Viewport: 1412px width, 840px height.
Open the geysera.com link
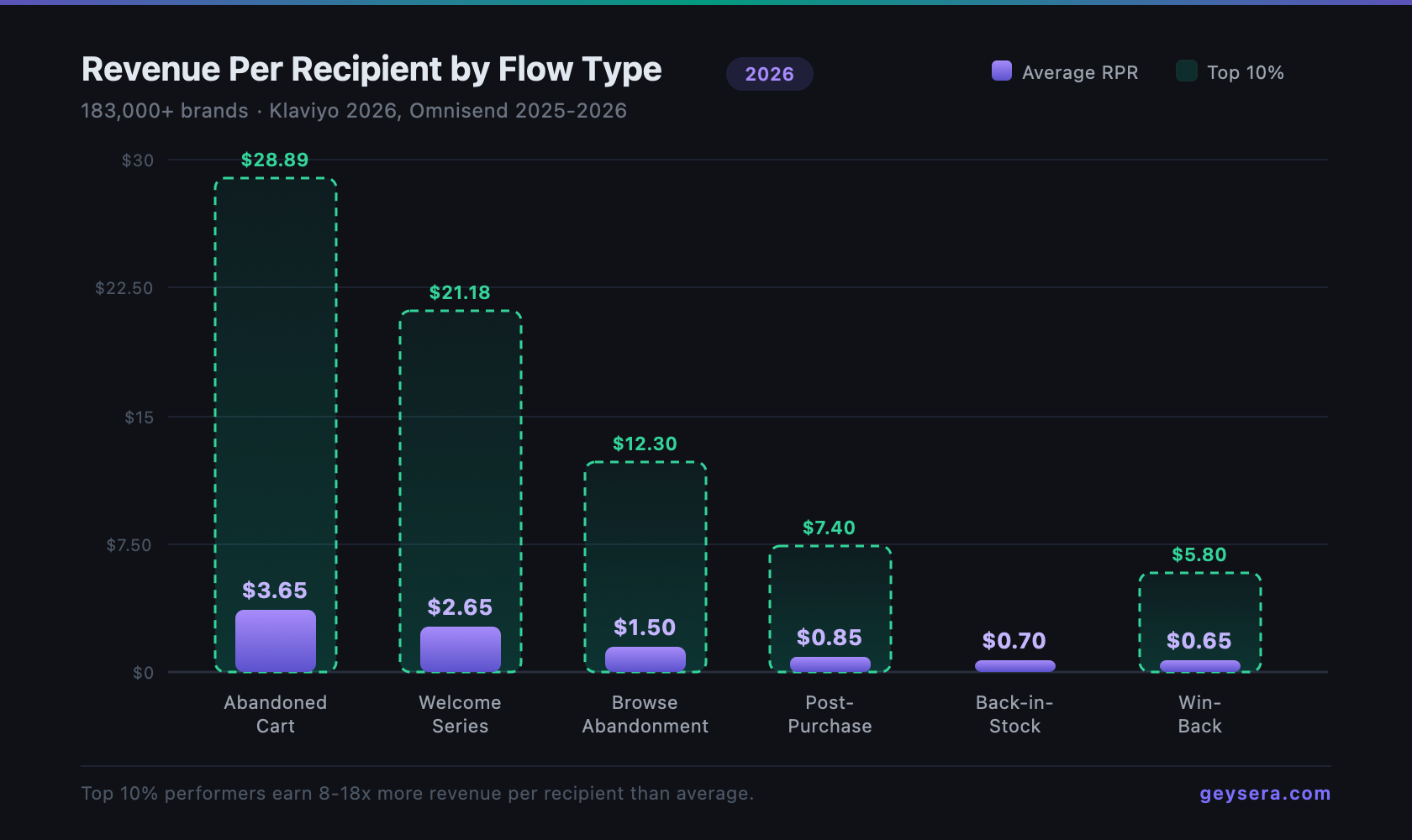pyautogui.click(x=1265, y=793)
